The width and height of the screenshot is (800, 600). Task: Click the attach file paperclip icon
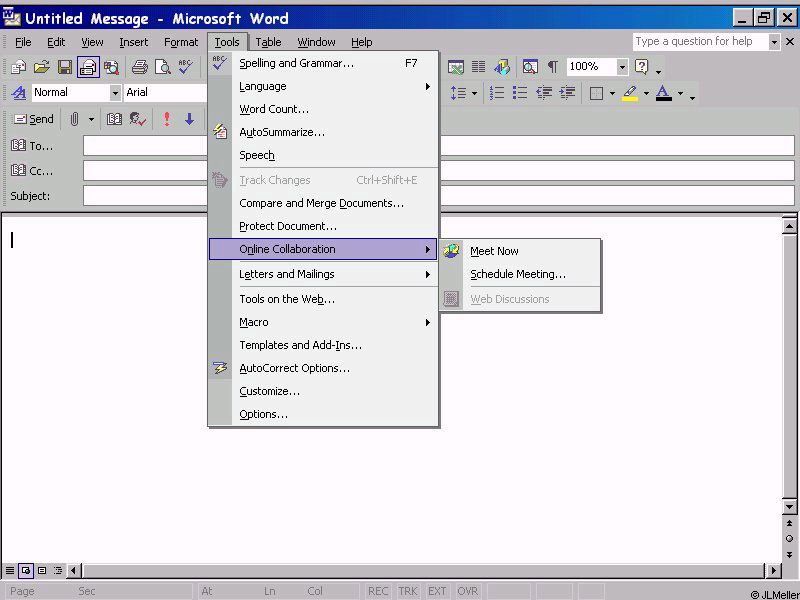74,119
